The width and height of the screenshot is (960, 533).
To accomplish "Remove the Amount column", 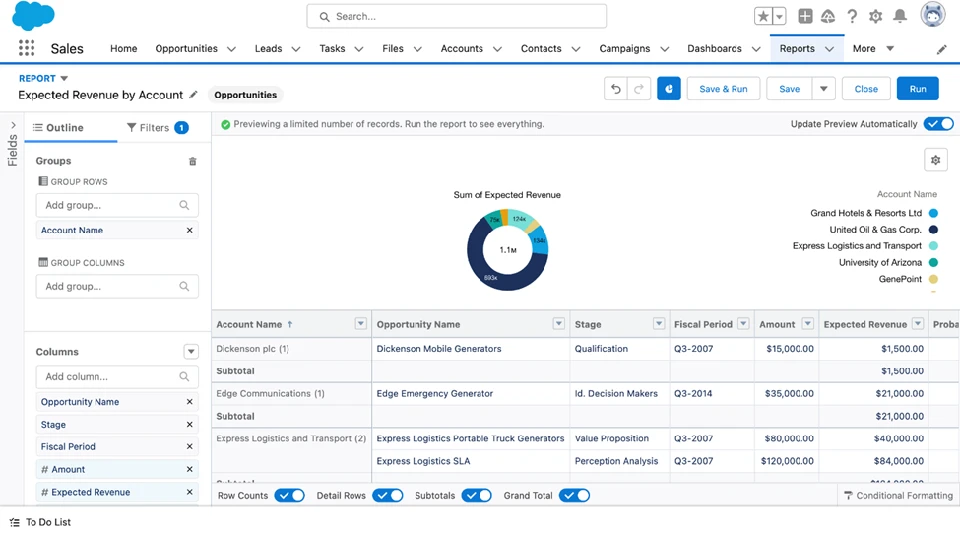I will point(189,469).
